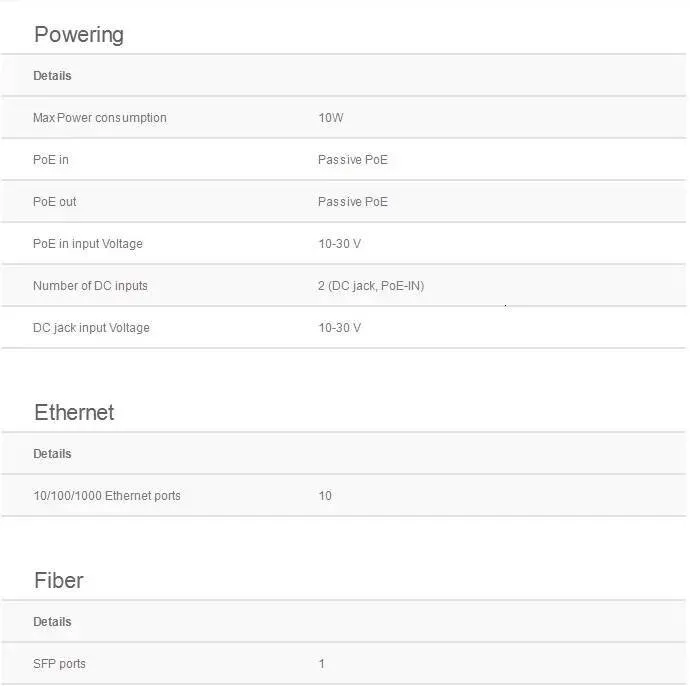The width and height of the screenshot is (690, 686).
Task: Select Passive PoE value for PoE in
Action: pyautogui.click(x=352, y=160)
